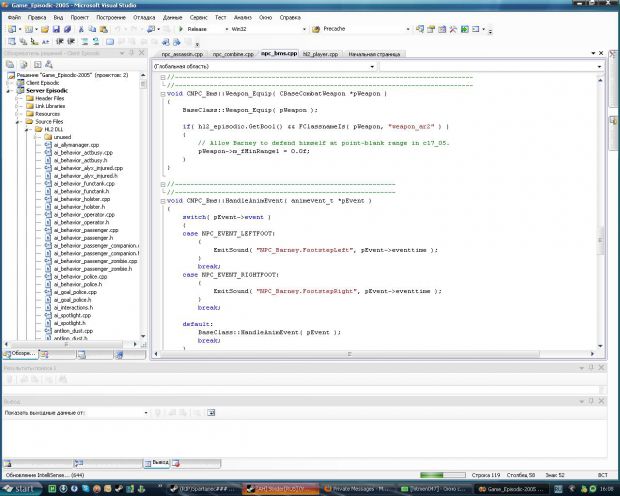620x496 pixels.
Task: Click Solution Explorer's View Class Diagram icon
Action: (x=49, y=64)
